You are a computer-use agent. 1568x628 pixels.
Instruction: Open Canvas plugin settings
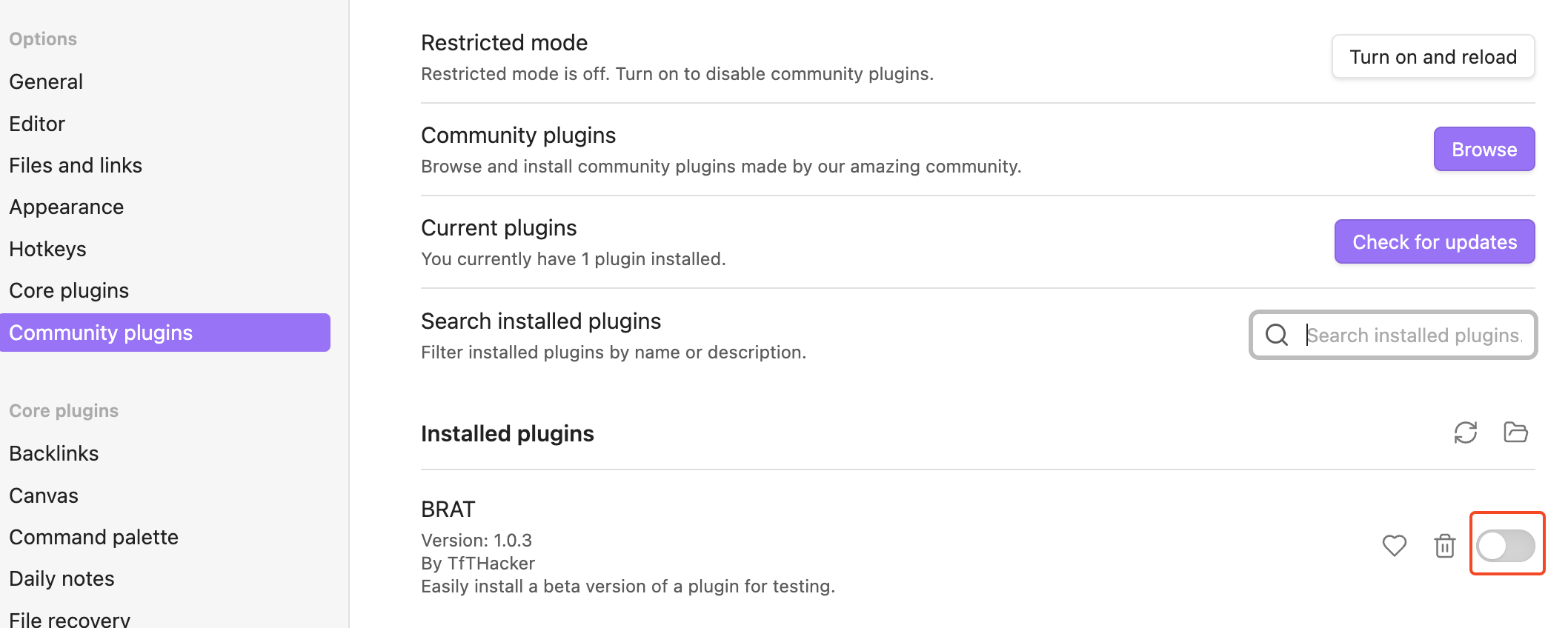(x=44, y=495)
